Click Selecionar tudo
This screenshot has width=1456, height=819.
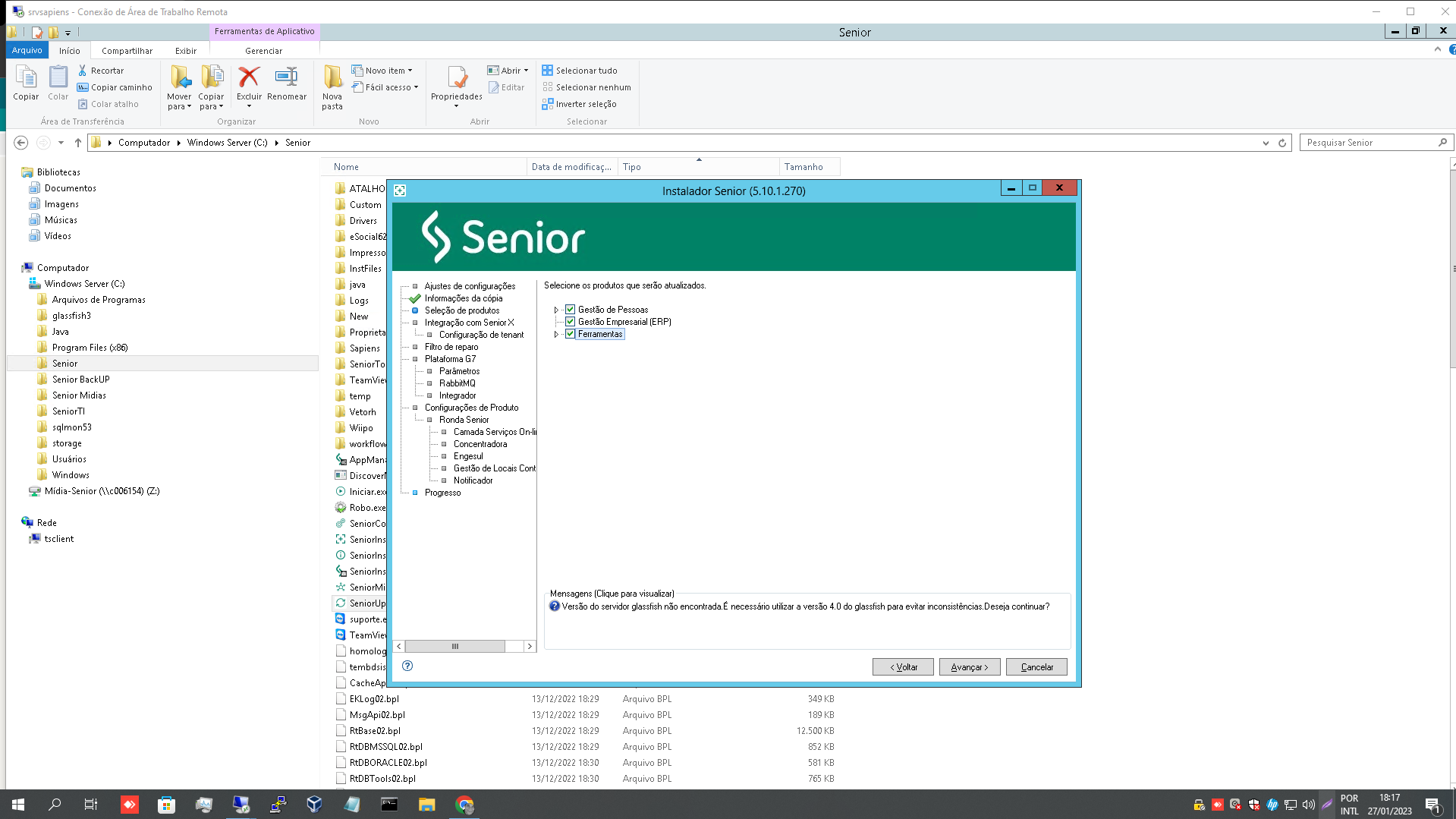(x=580, y=71)
